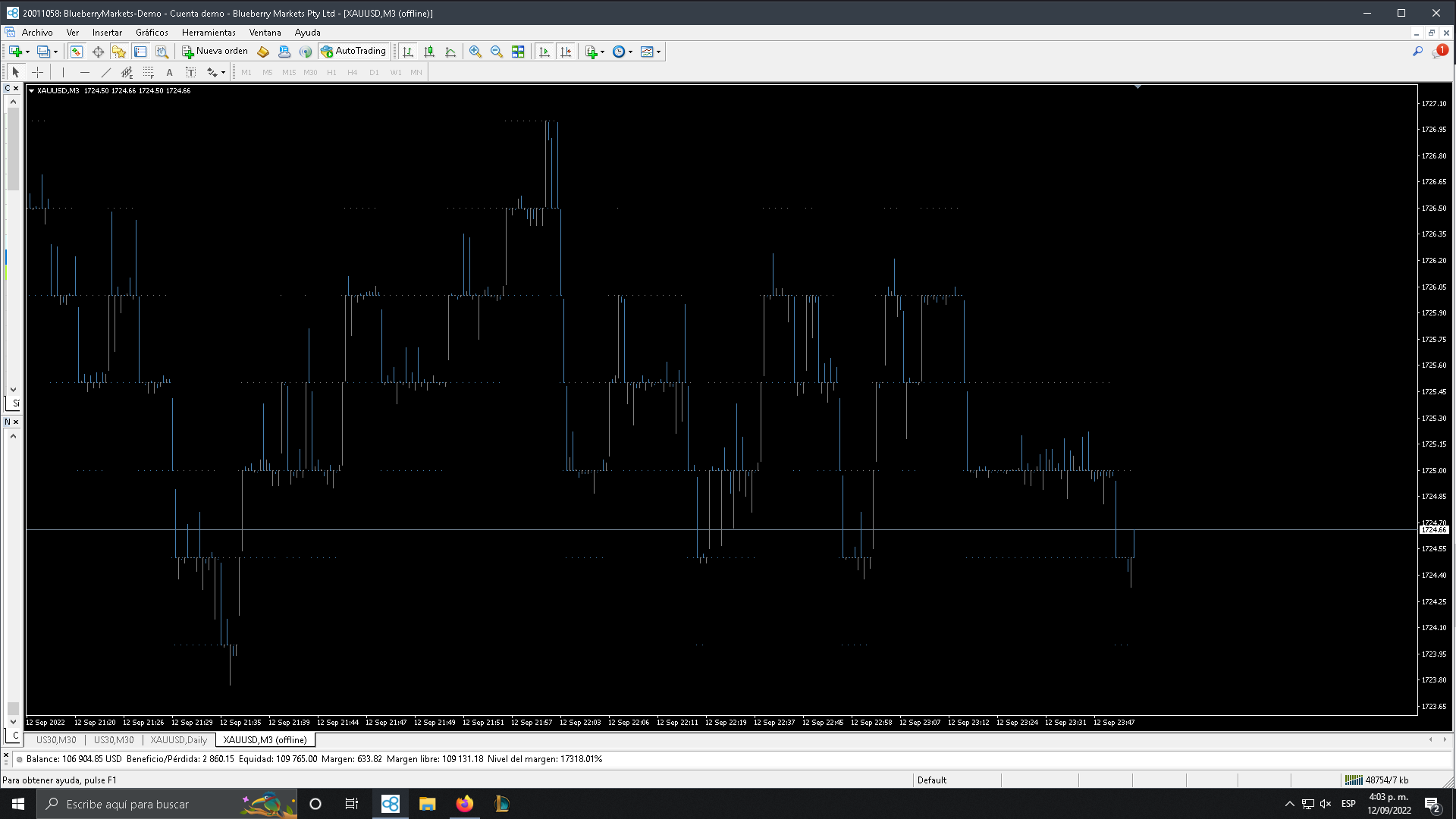Zoom out of the chart
The image size is (1456, 819).
point(497,52)
